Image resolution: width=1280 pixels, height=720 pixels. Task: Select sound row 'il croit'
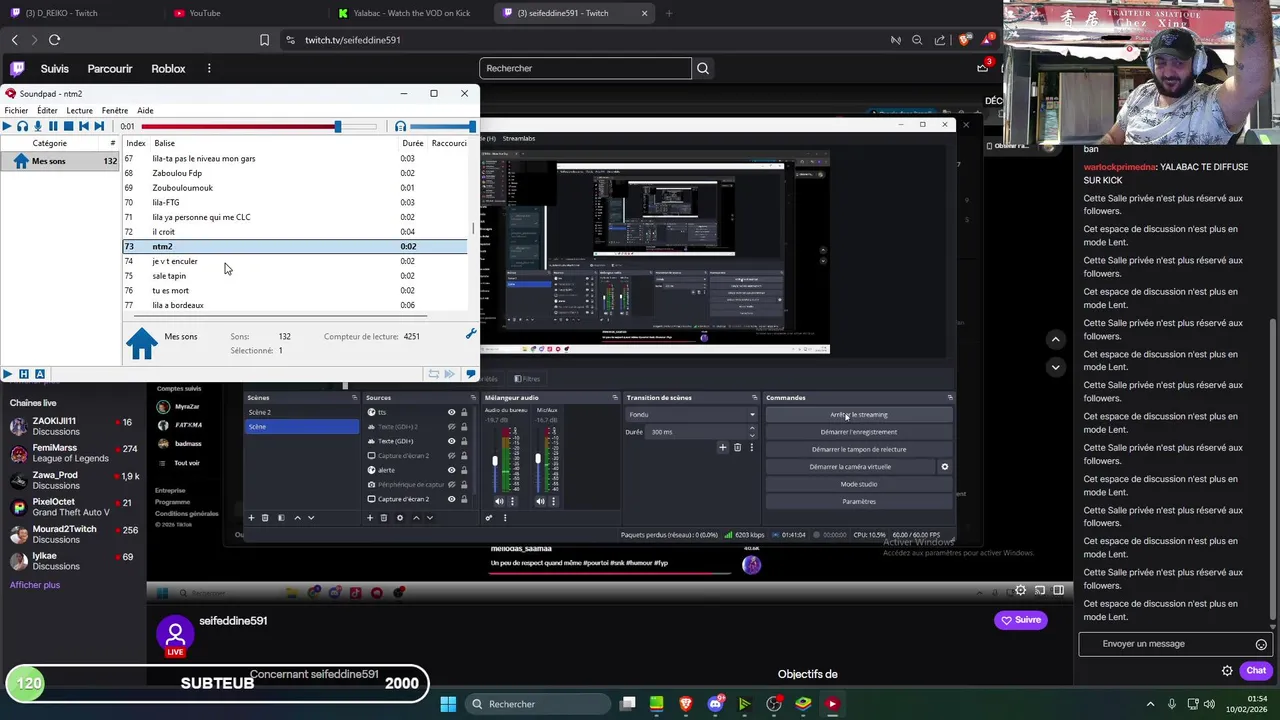click(x=295, y=232)
